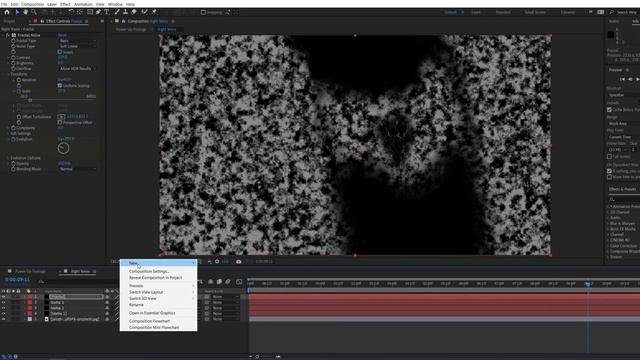Open the Preview Shortcut dropdown
The image size is (640, 360).
coord(624,95)
